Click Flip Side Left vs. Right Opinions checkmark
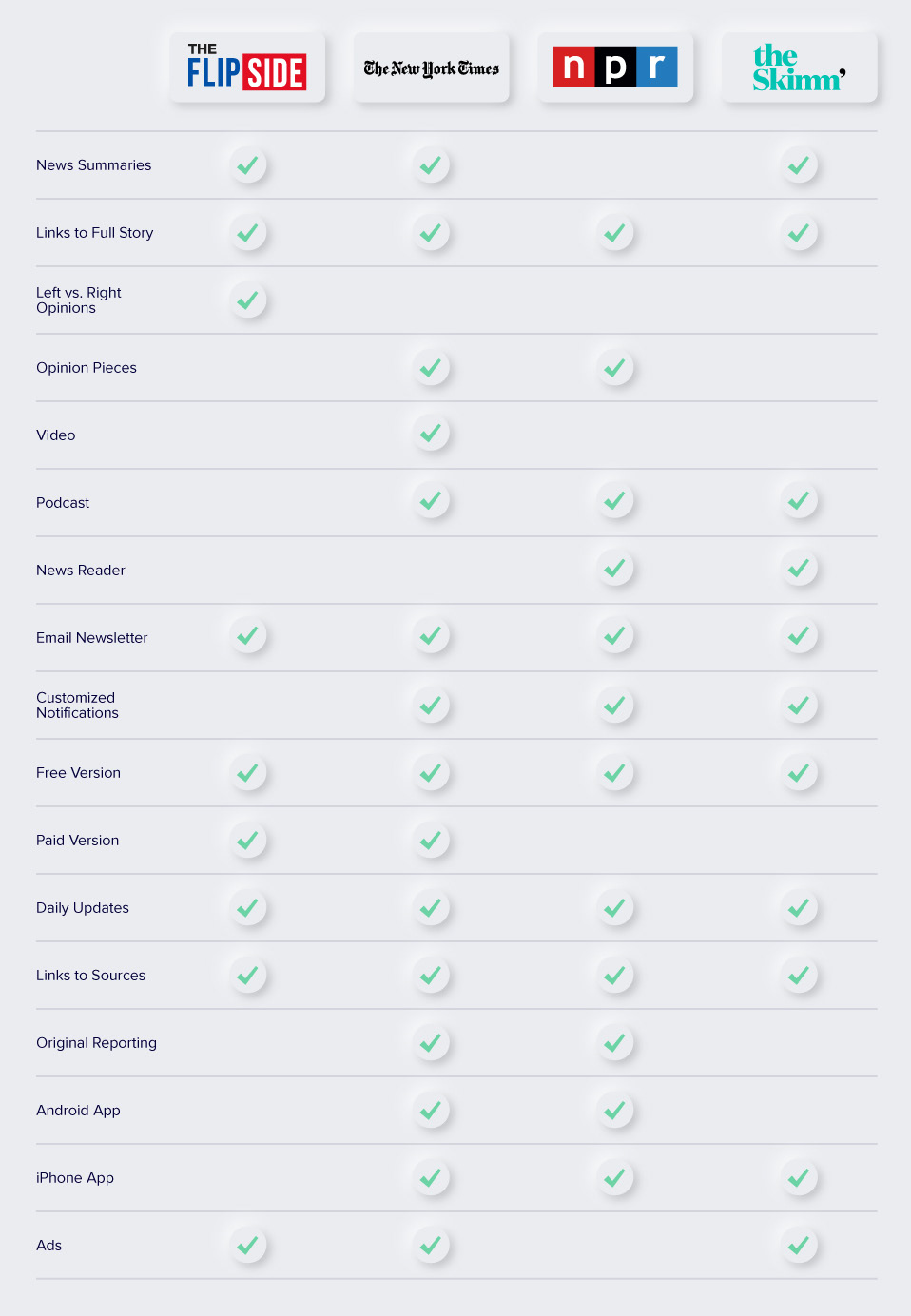This screenshot has width=911, height=1316. pos(248,300)
